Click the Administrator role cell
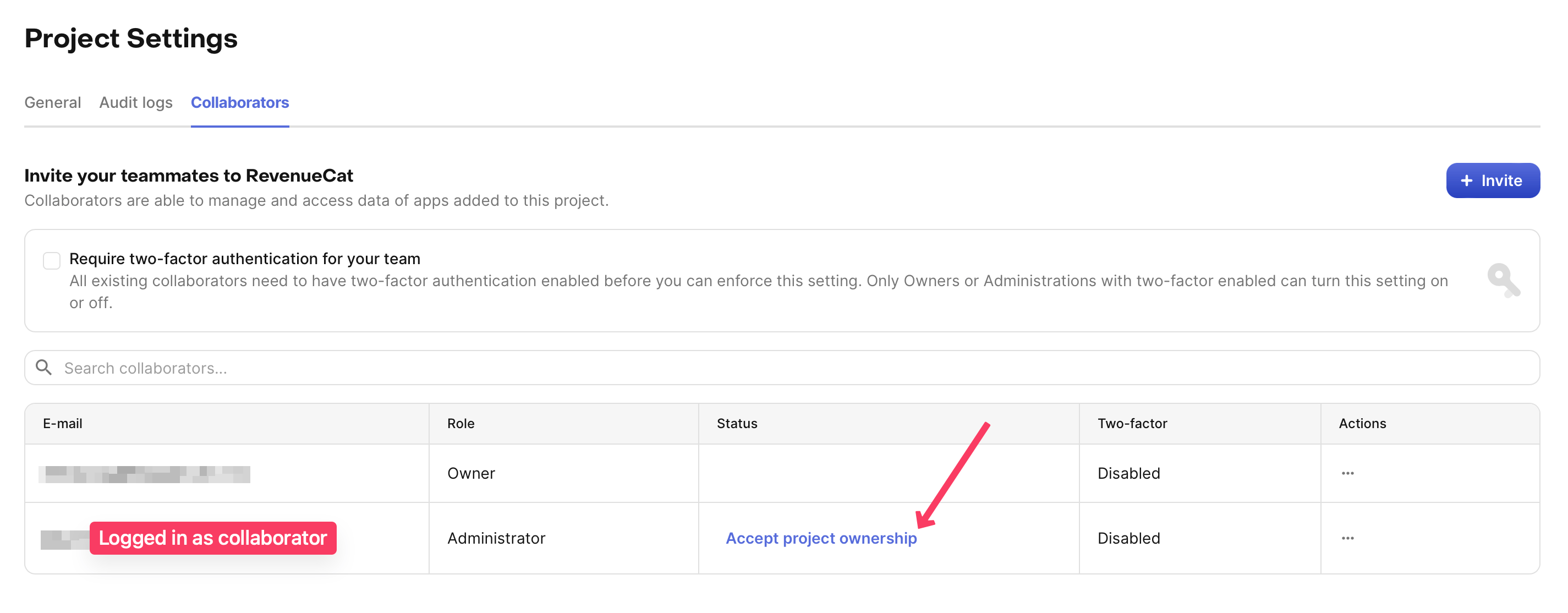The image size is (1568, 613). coord(496,538)
